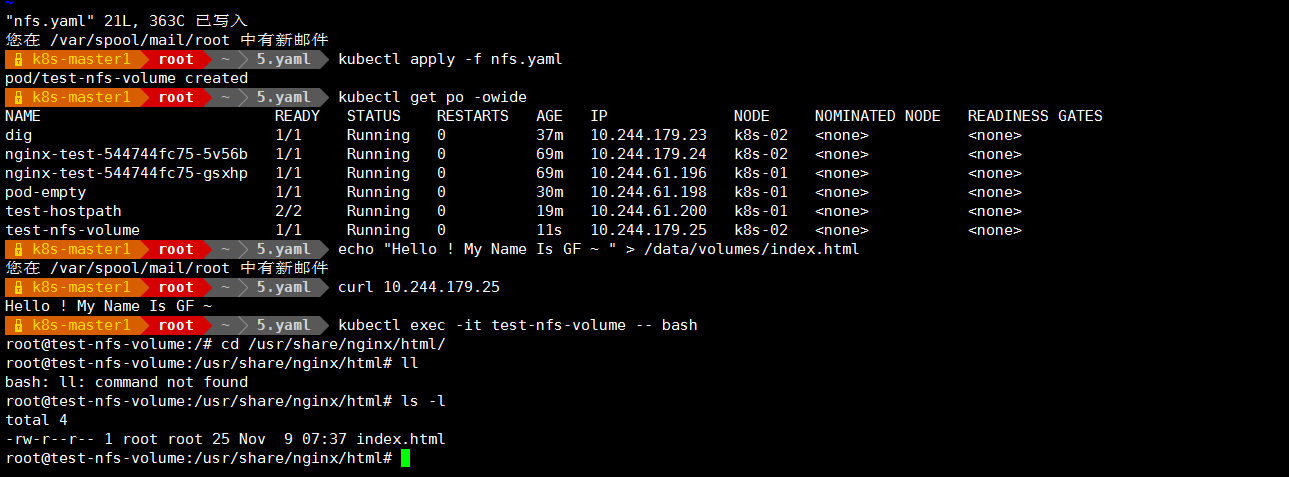Click IP address 10.244.179.24
The height and width of the screenshot is (477, 1289).
coord(648,154)
